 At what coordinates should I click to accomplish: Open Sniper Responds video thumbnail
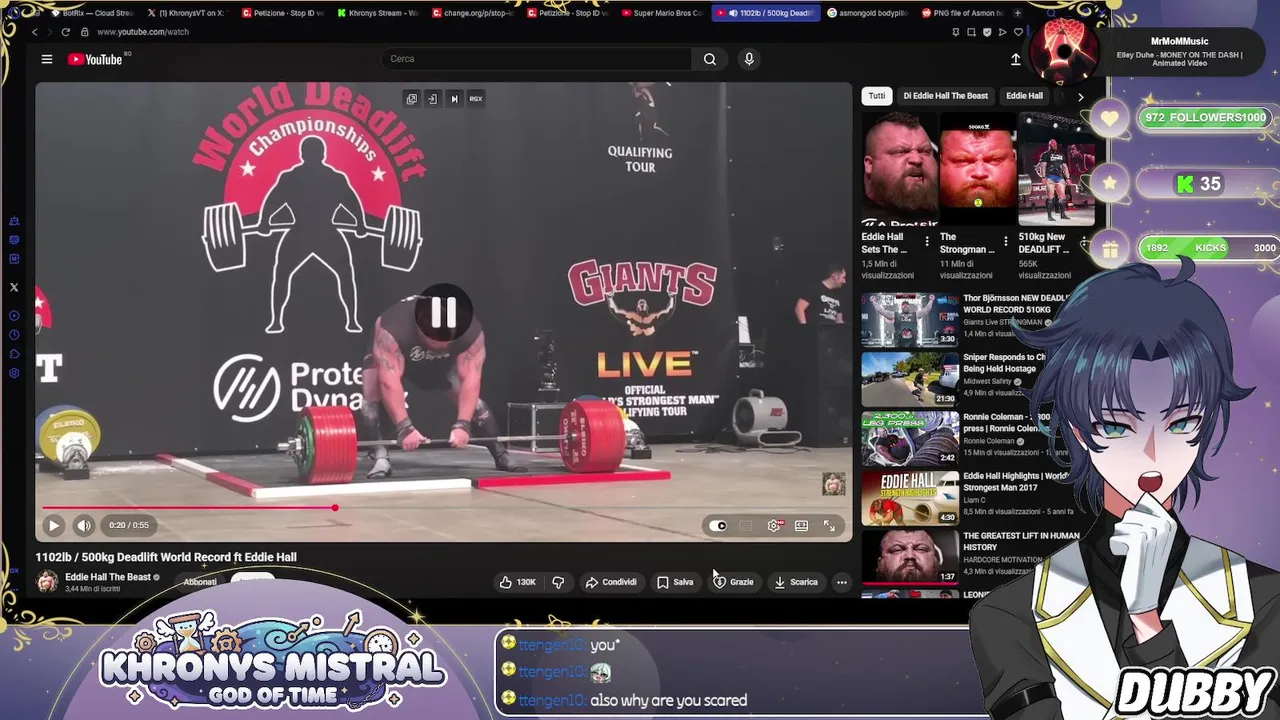910,379
